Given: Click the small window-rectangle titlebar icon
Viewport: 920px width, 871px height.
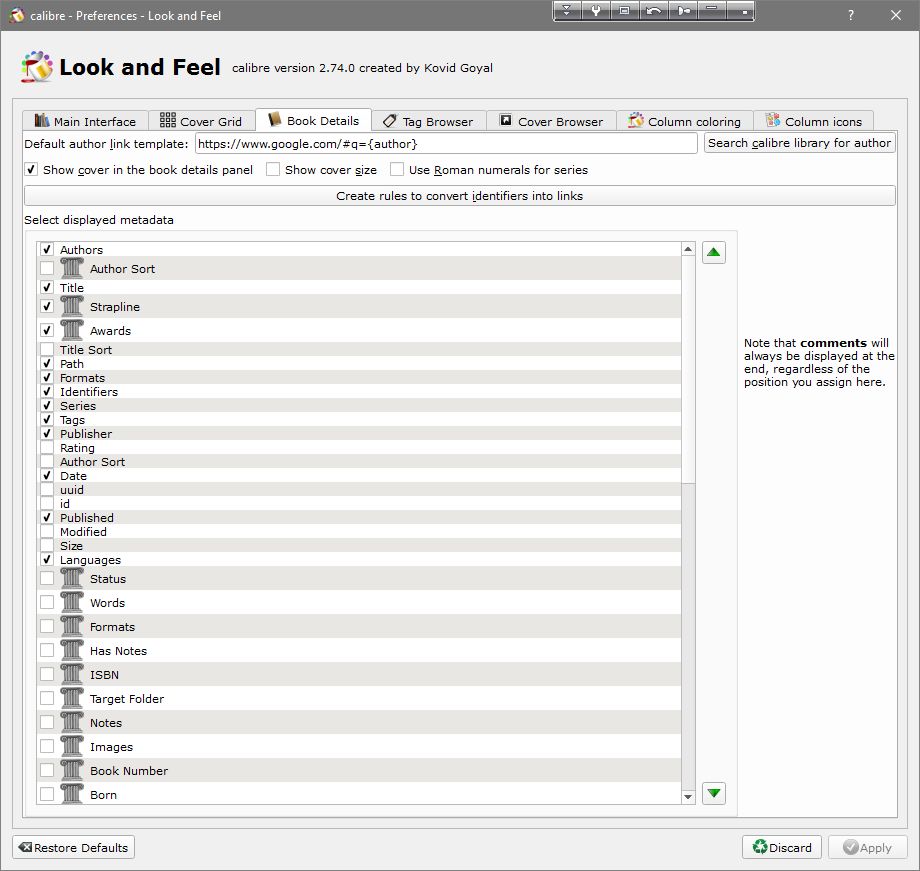Looking at the screenshot, I should tap(624, 11).
